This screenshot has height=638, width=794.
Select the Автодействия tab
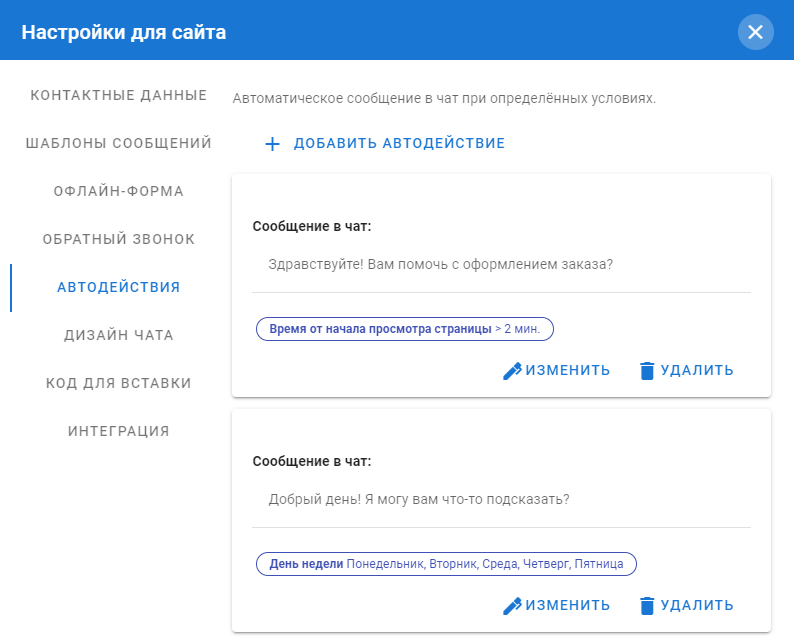click(119, 288)
